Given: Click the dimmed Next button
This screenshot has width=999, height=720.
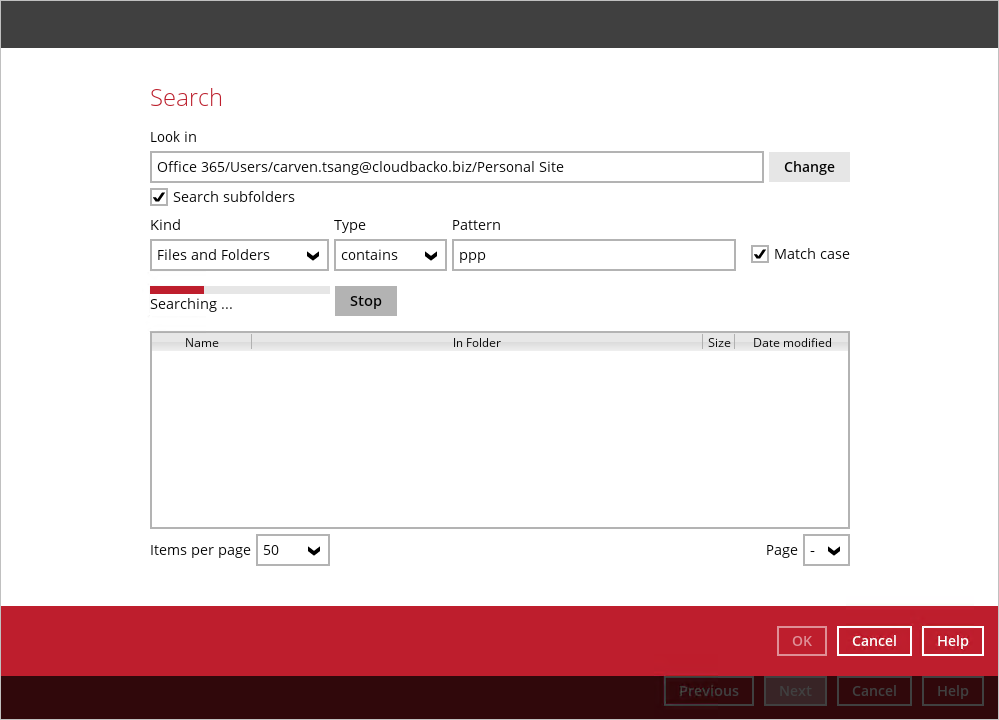Looking at the screenshot, I should pos(795,691).
